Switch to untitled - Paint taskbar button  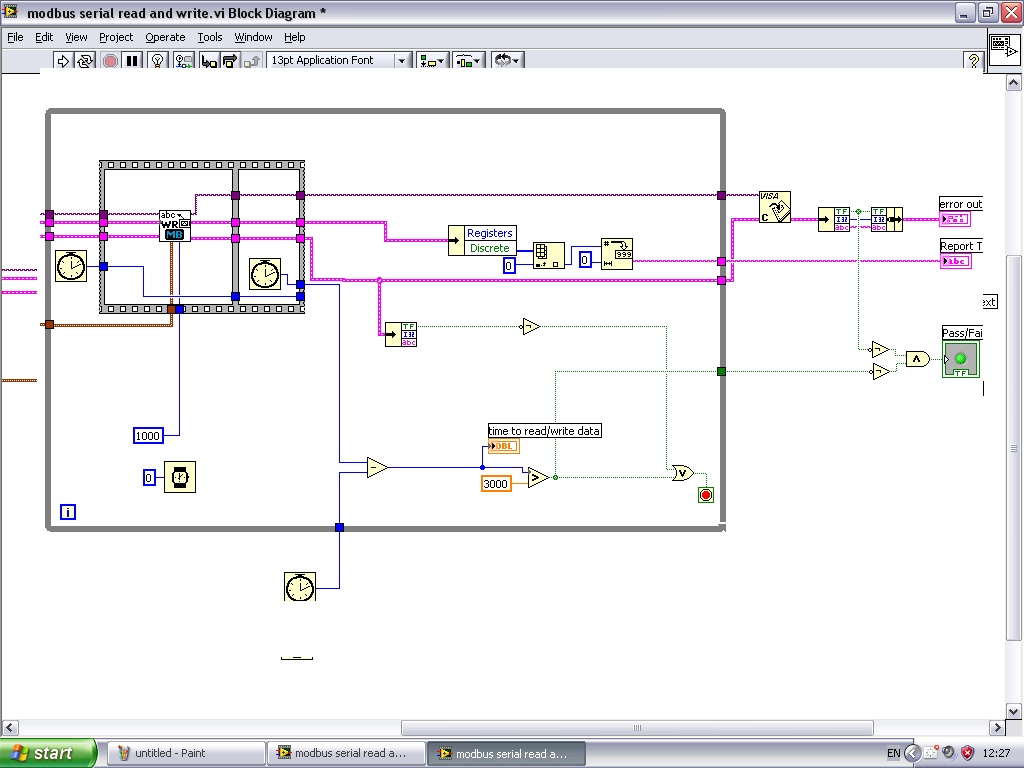[x=185, y=753]
